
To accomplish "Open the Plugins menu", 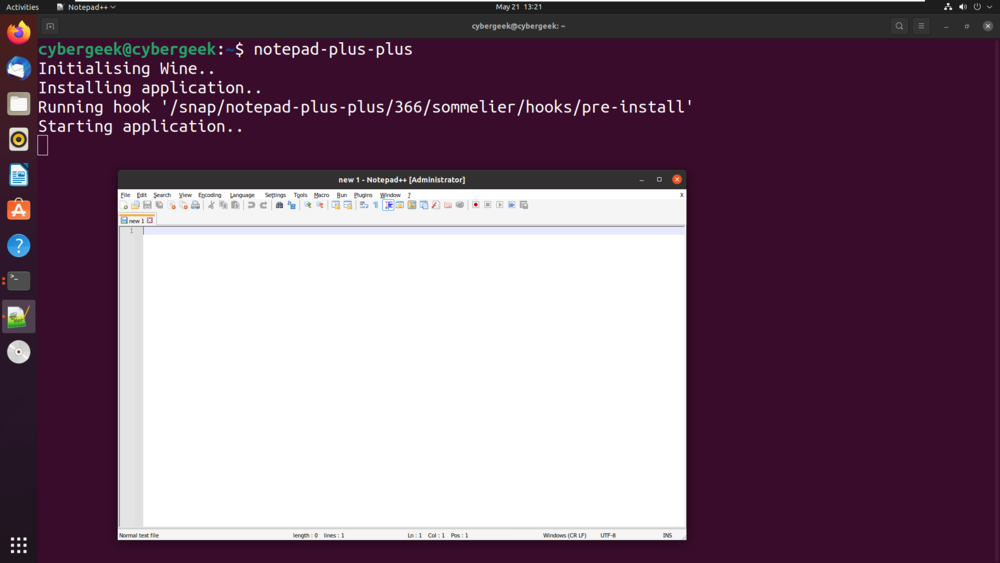I will (x=363, y=195).
